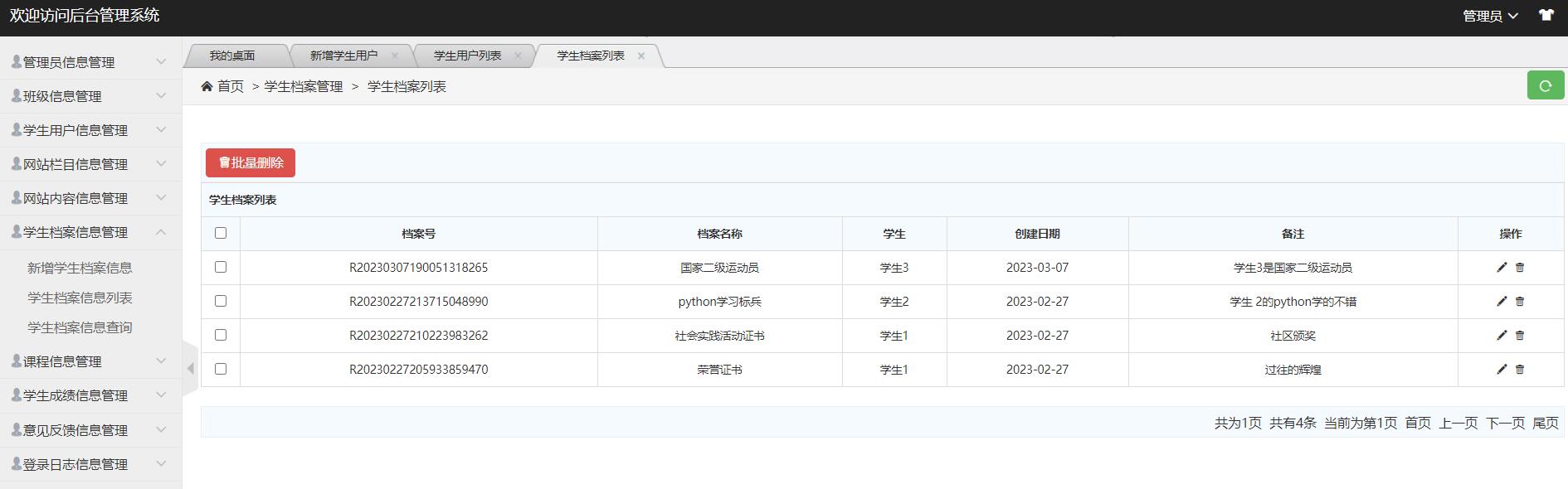This screenshot has width=1568, height=489.
Task: Expand the 意见反馈信息管理 menu chevron
Action: tap(161, 429)
